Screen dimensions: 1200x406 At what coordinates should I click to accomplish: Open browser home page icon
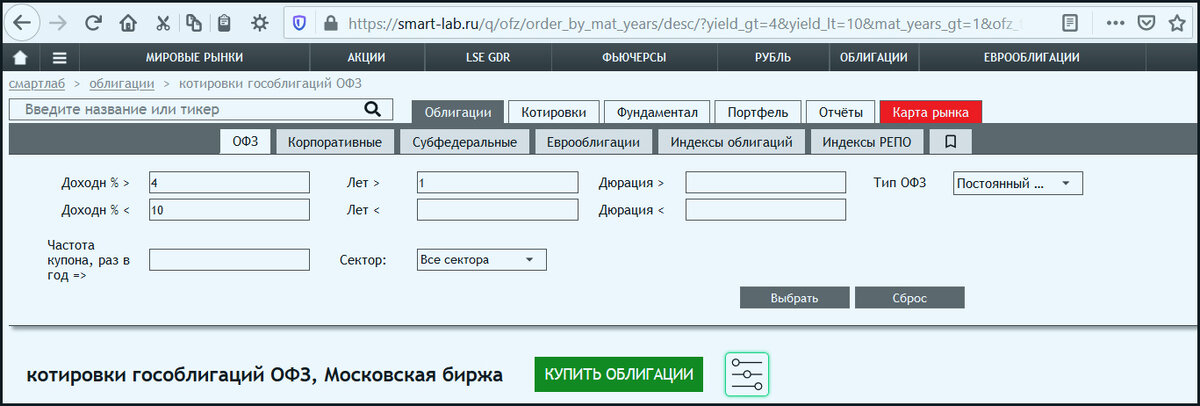[x=127, y=22]
